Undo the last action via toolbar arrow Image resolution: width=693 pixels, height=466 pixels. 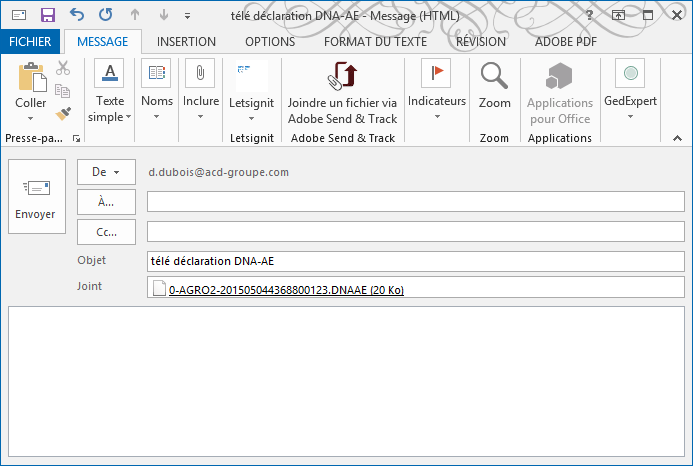(x=77, y=15)
